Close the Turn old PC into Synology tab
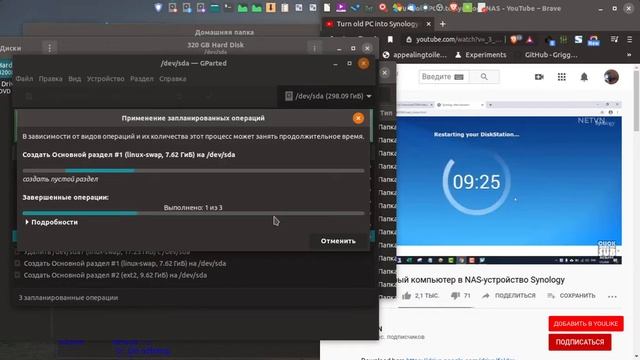 pos(428,24)
